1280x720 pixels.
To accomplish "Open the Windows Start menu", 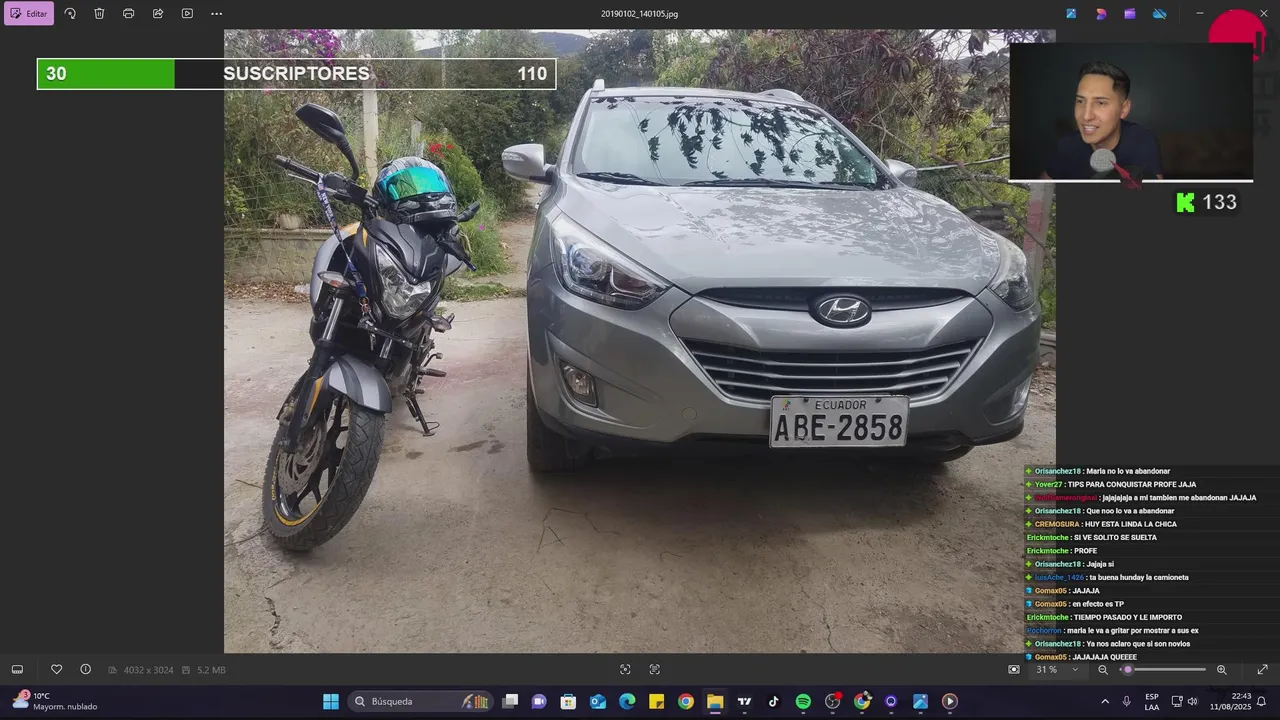I will 331,702.
